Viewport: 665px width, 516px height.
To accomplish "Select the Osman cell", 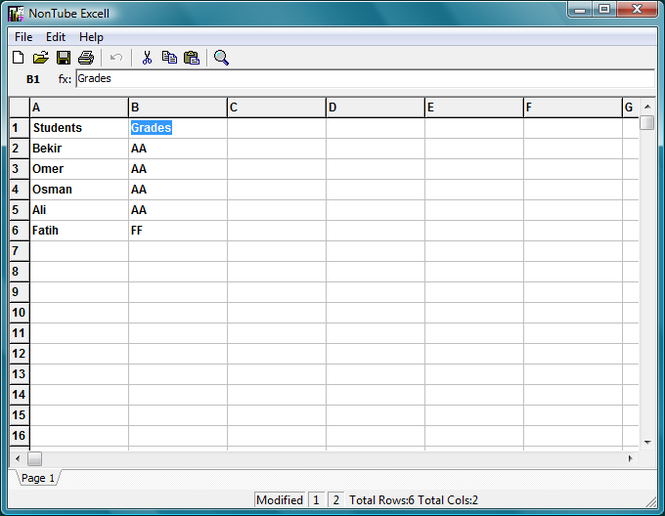I will 79,190.
